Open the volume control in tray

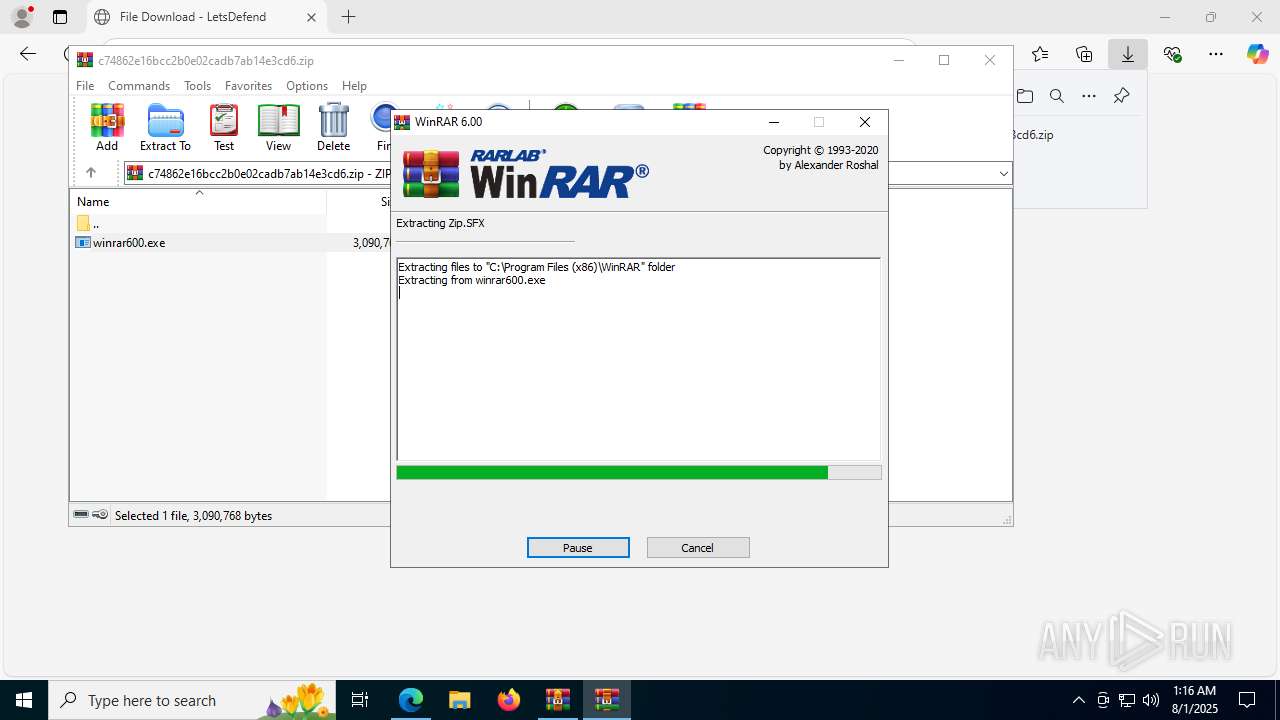(x=1151, y=700)
